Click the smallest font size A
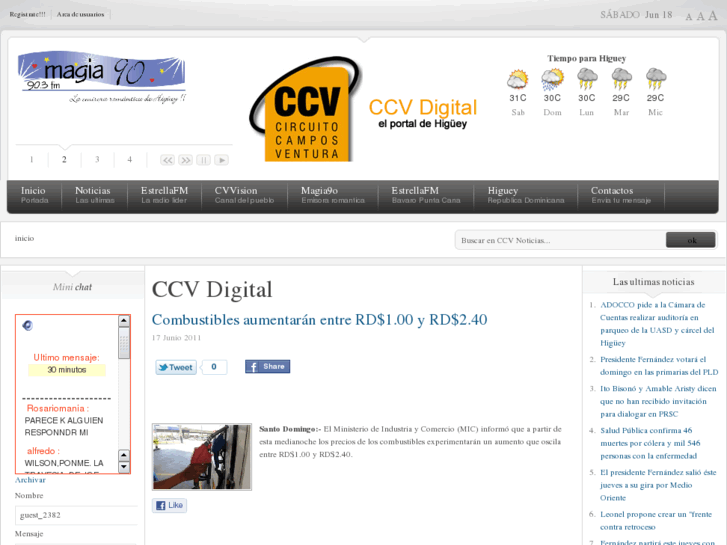Image resolution: width=727 pixels, height=545 pixels. (x=689, y=17)
